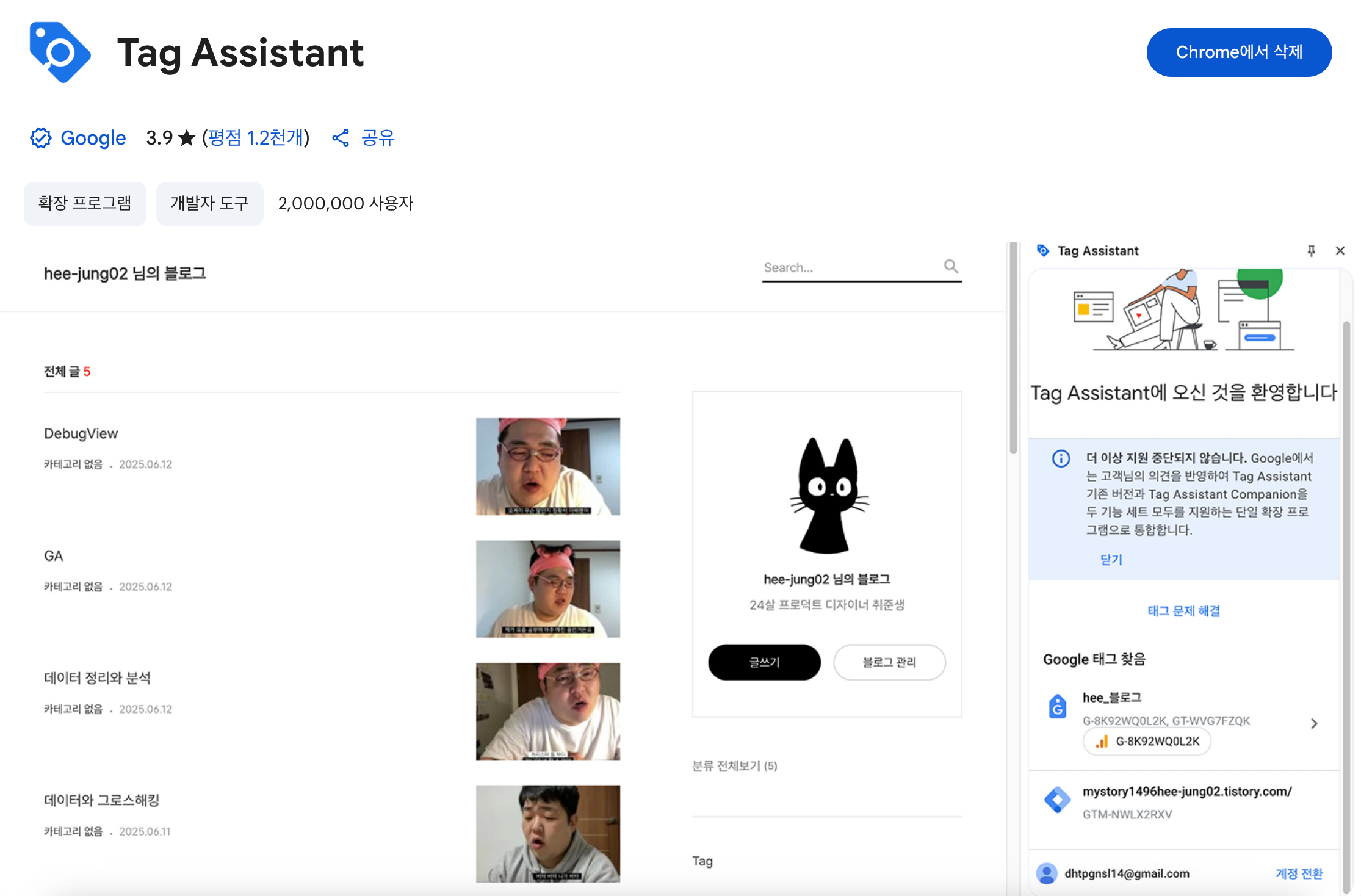This screenshot has height=896, width=1361.
Task: Click the account avatar icon
Action: [x=1047, y=873]
